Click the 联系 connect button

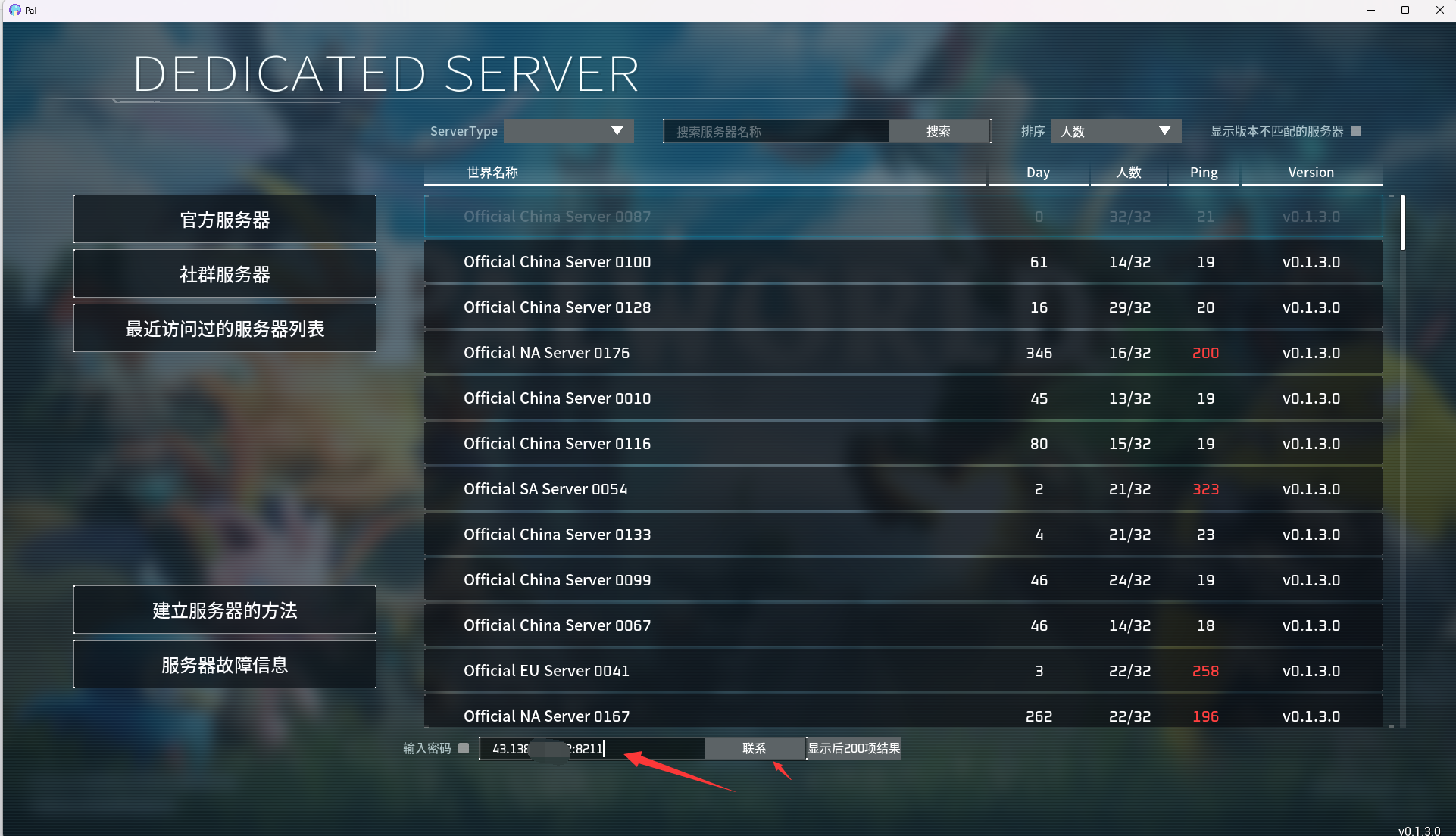[x=755, y=748]
